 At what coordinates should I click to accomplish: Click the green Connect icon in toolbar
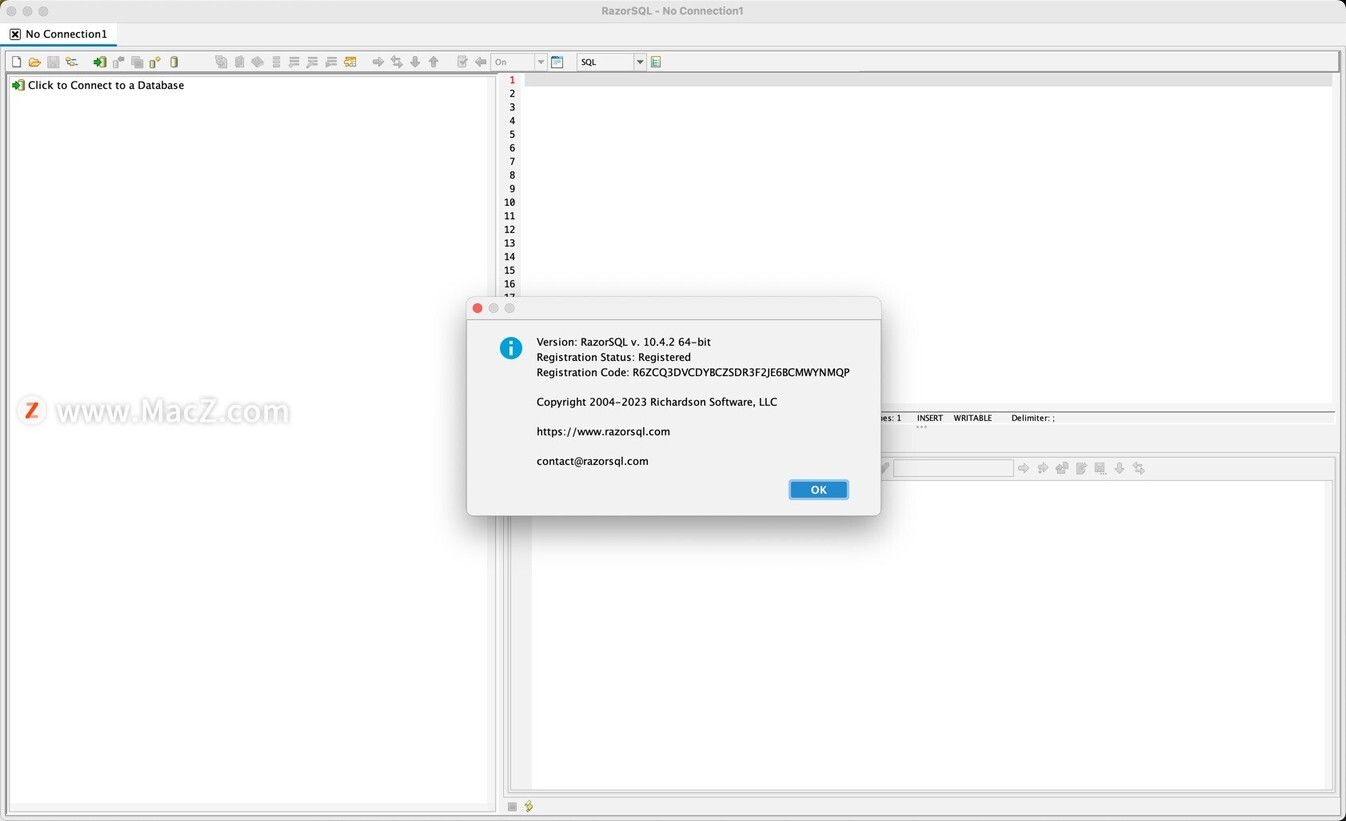(100, 62)
